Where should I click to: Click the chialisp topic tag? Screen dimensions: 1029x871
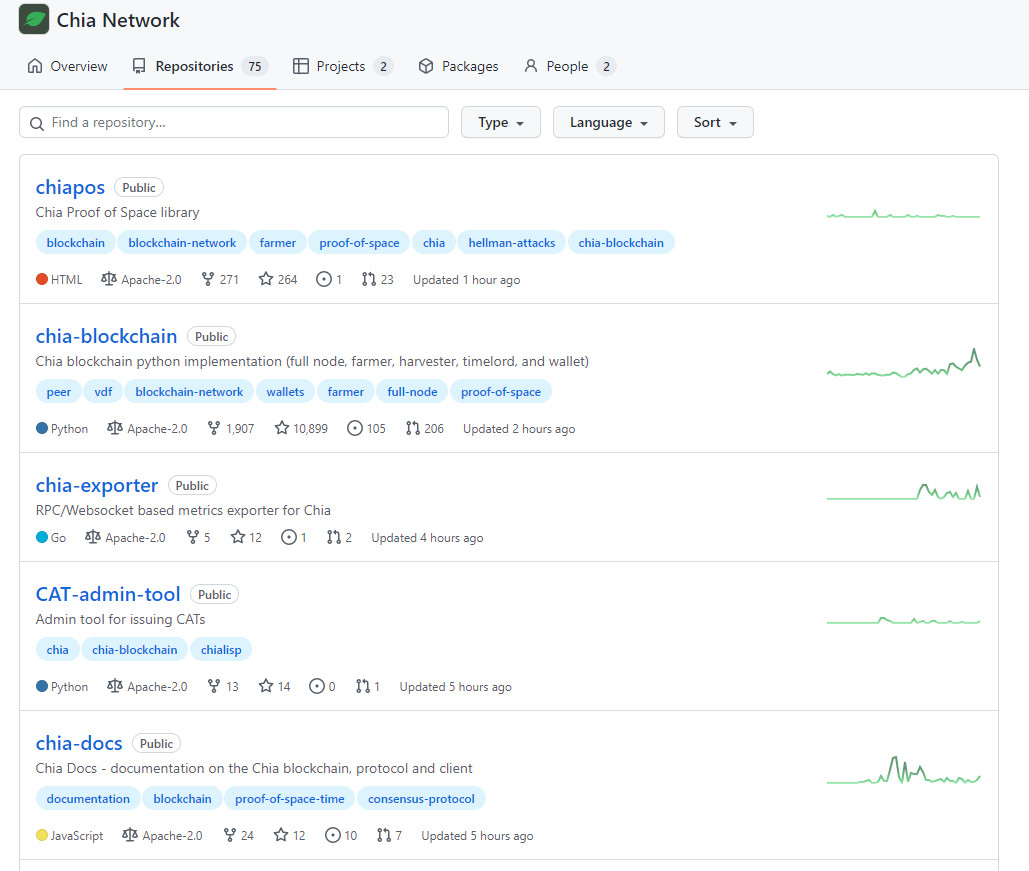tap(221, 650)
